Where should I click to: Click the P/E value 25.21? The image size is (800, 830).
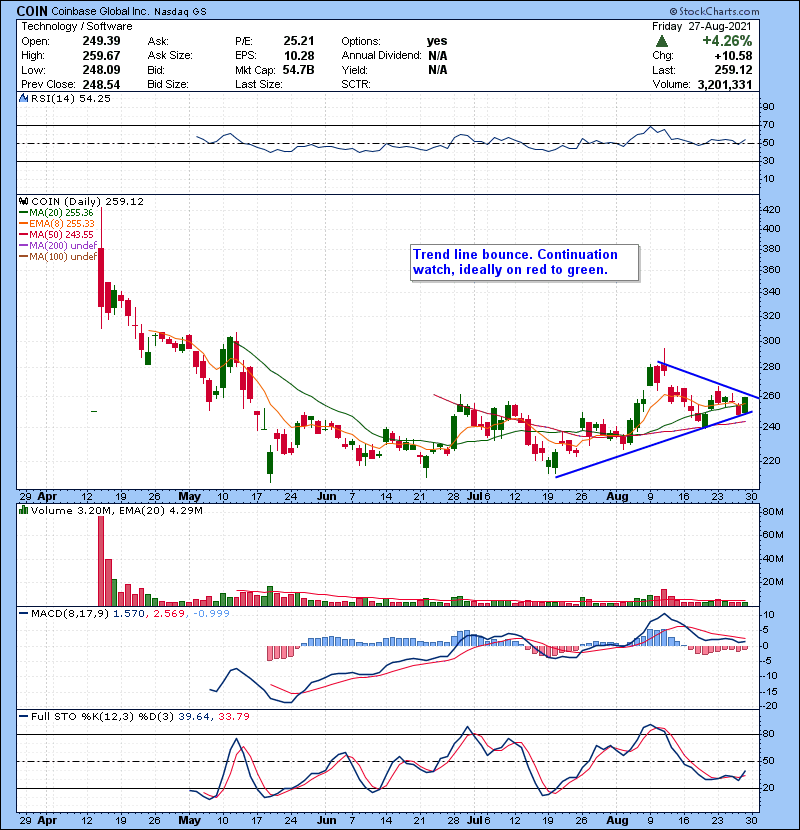[299, 41]
